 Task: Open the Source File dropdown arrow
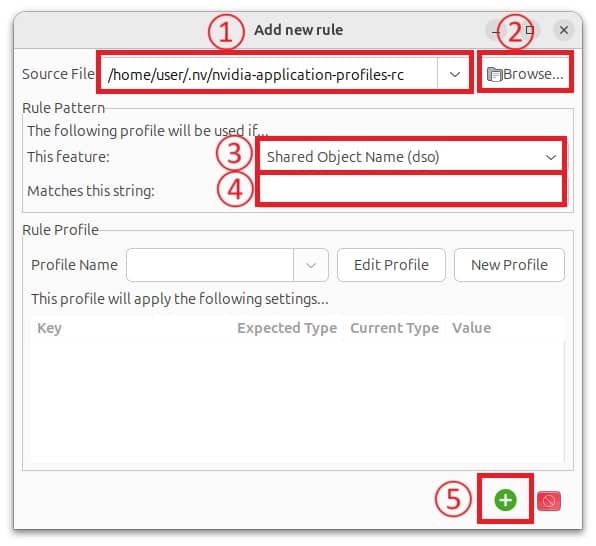pyautogui.click(x=454, y=74)
